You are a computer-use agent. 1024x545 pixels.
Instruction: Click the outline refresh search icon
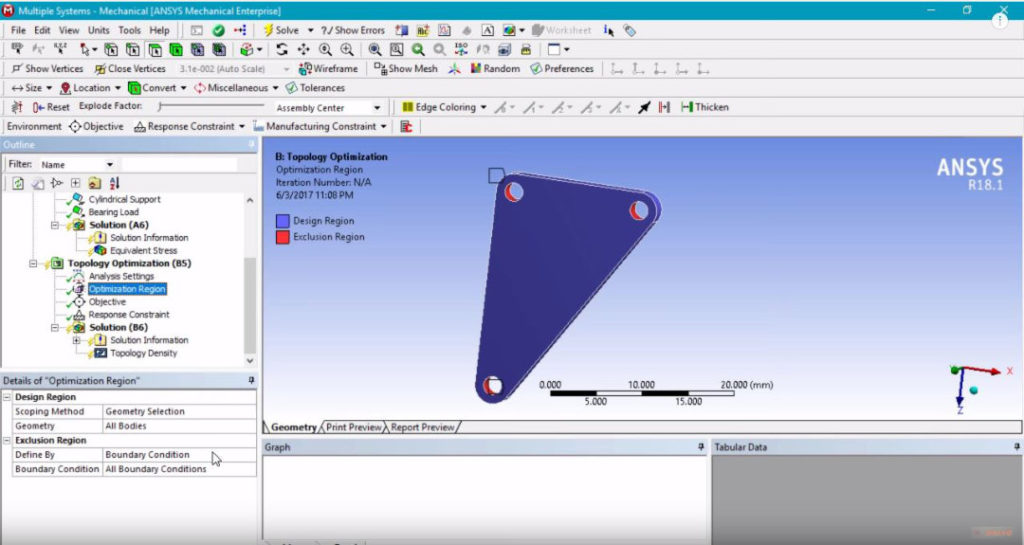point(18,183)
